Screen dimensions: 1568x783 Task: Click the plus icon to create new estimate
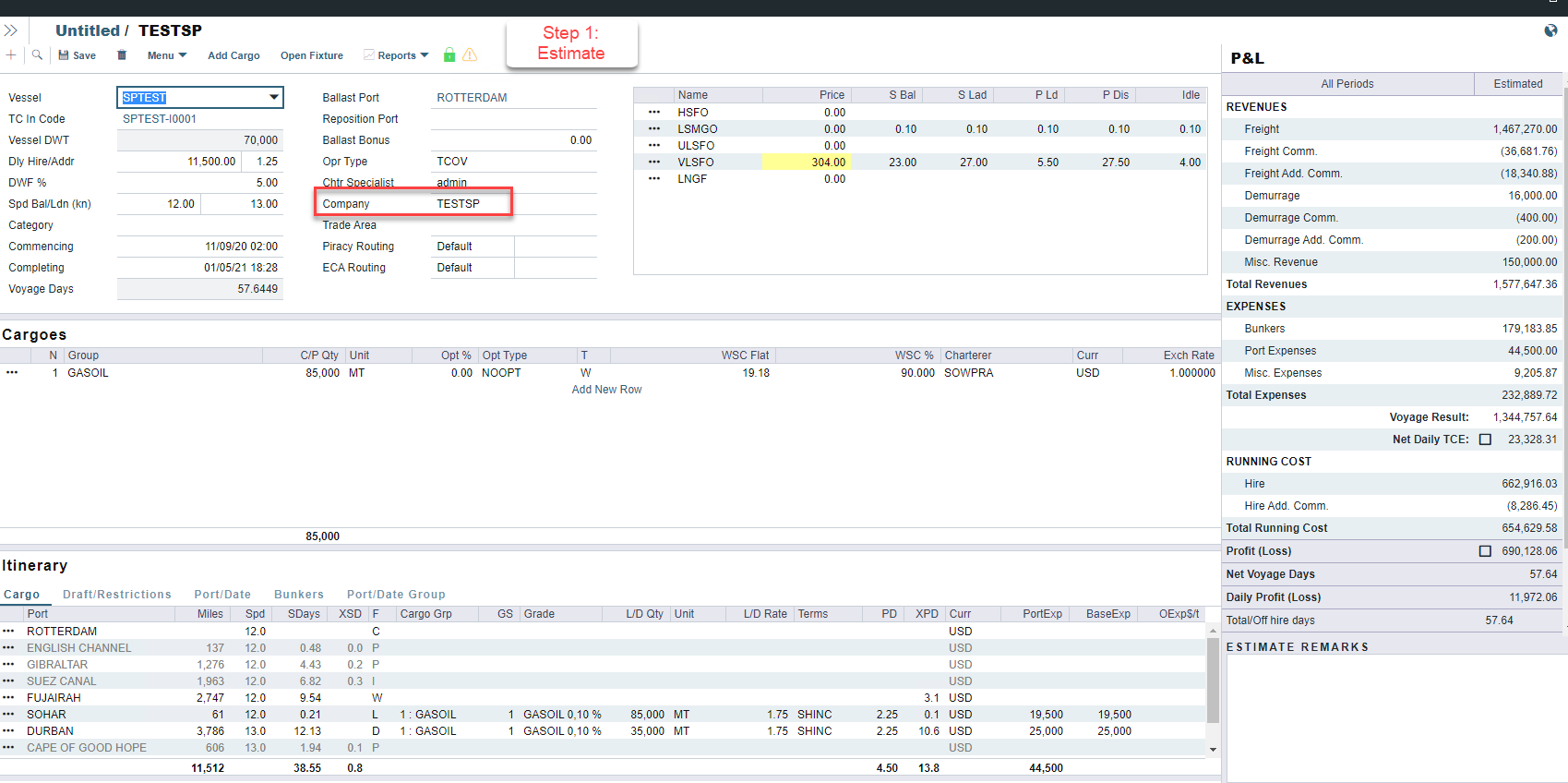[11, 55]
